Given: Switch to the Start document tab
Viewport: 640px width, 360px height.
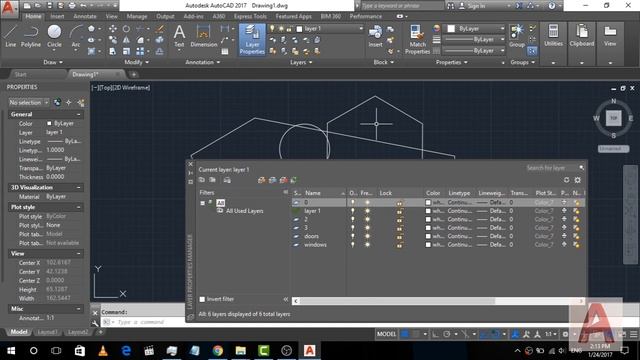Looking at the screenshot, I should point(20,74).
